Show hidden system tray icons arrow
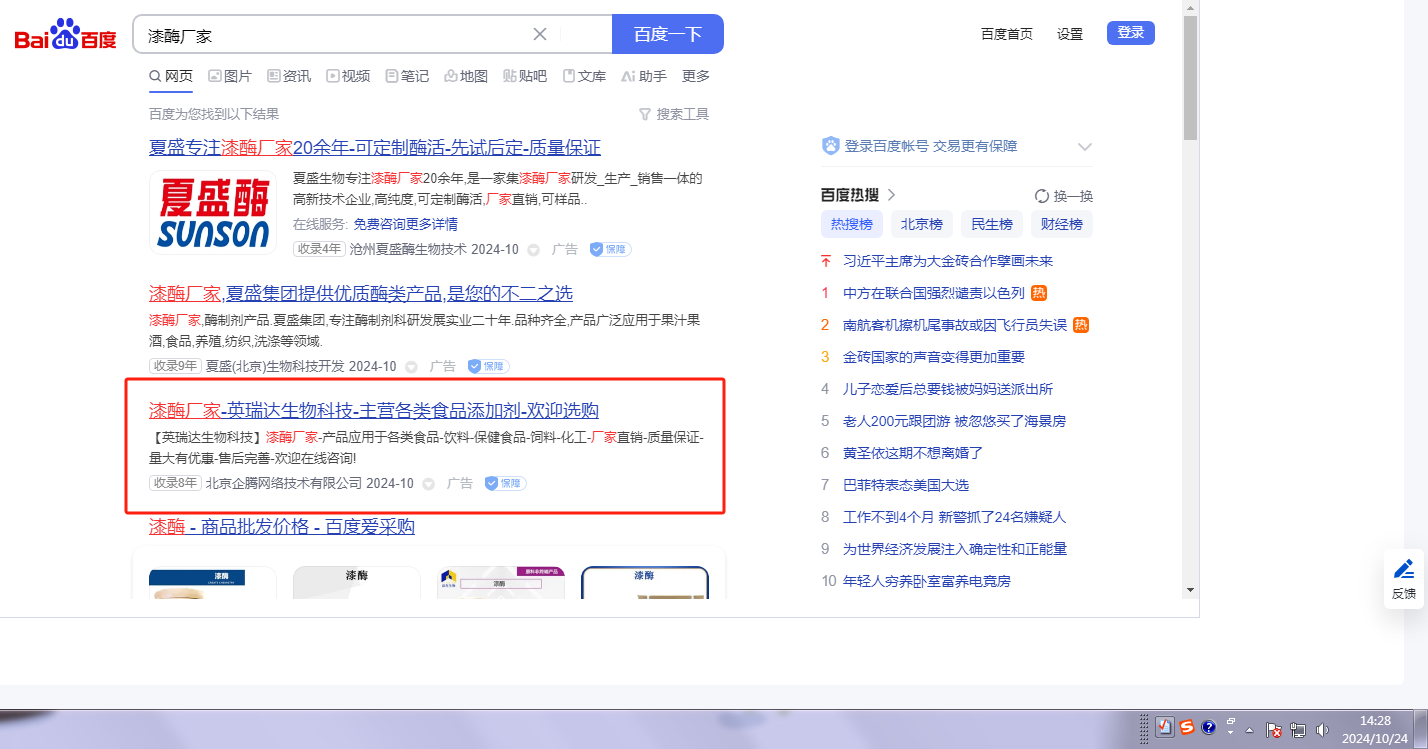Image resolution: width=1428 pixels, height=749 pixels. coord(1249,730)
